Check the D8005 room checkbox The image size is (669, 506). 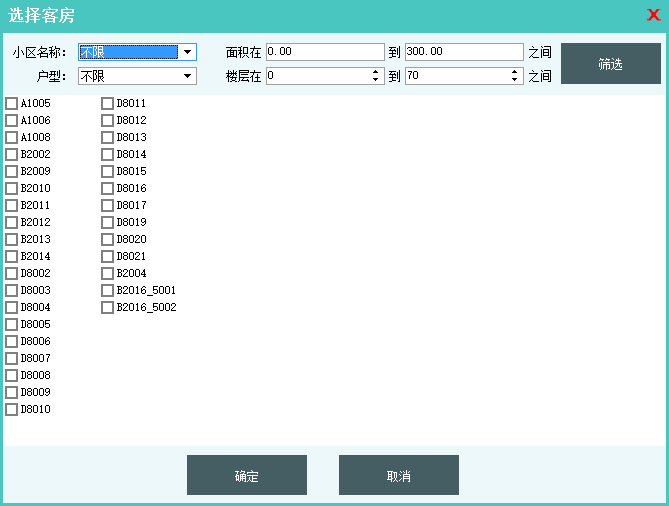coord(12,325)
